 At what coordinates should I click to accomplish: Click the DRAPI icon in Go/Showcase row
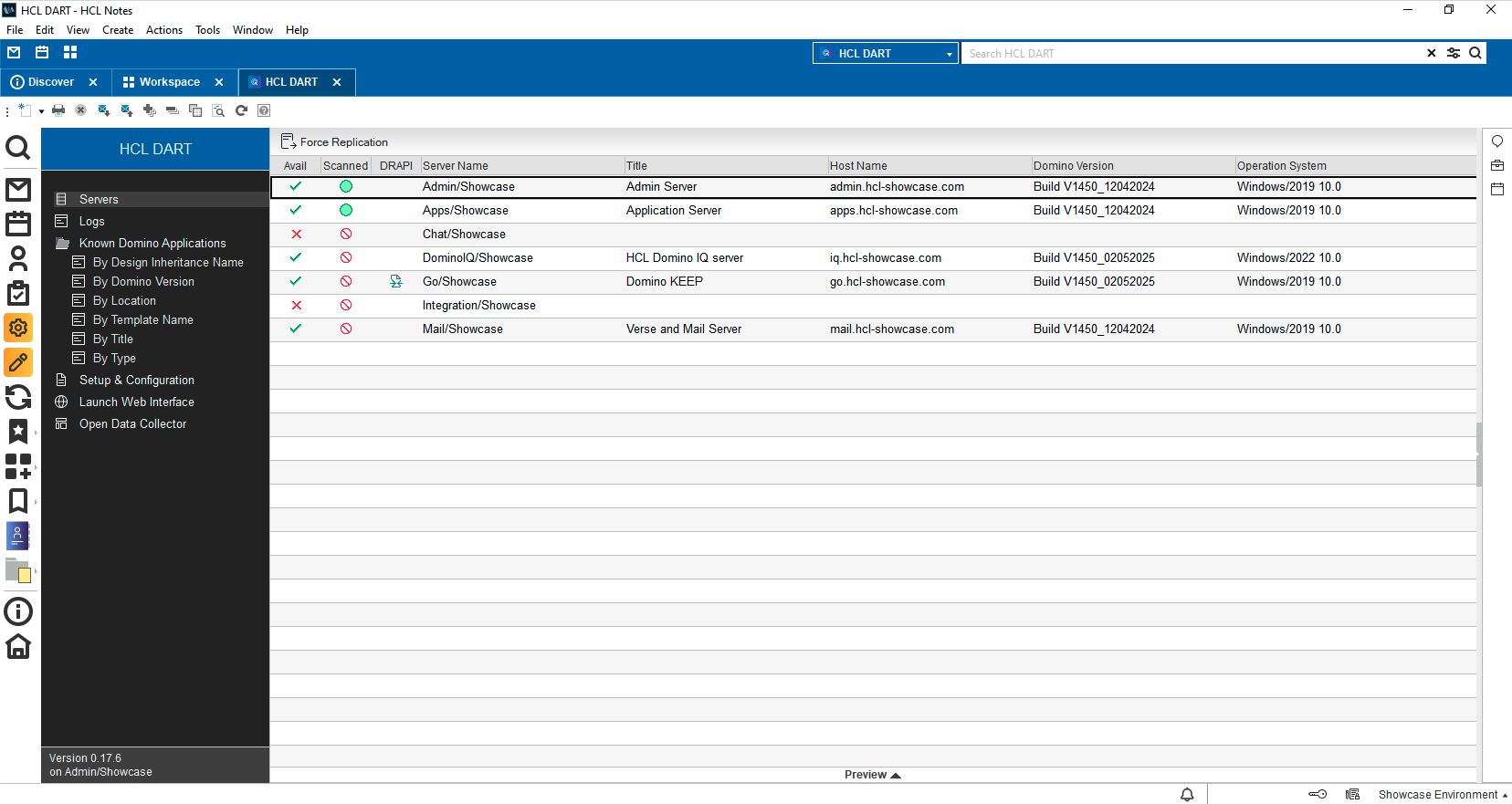tap(396, 281)
